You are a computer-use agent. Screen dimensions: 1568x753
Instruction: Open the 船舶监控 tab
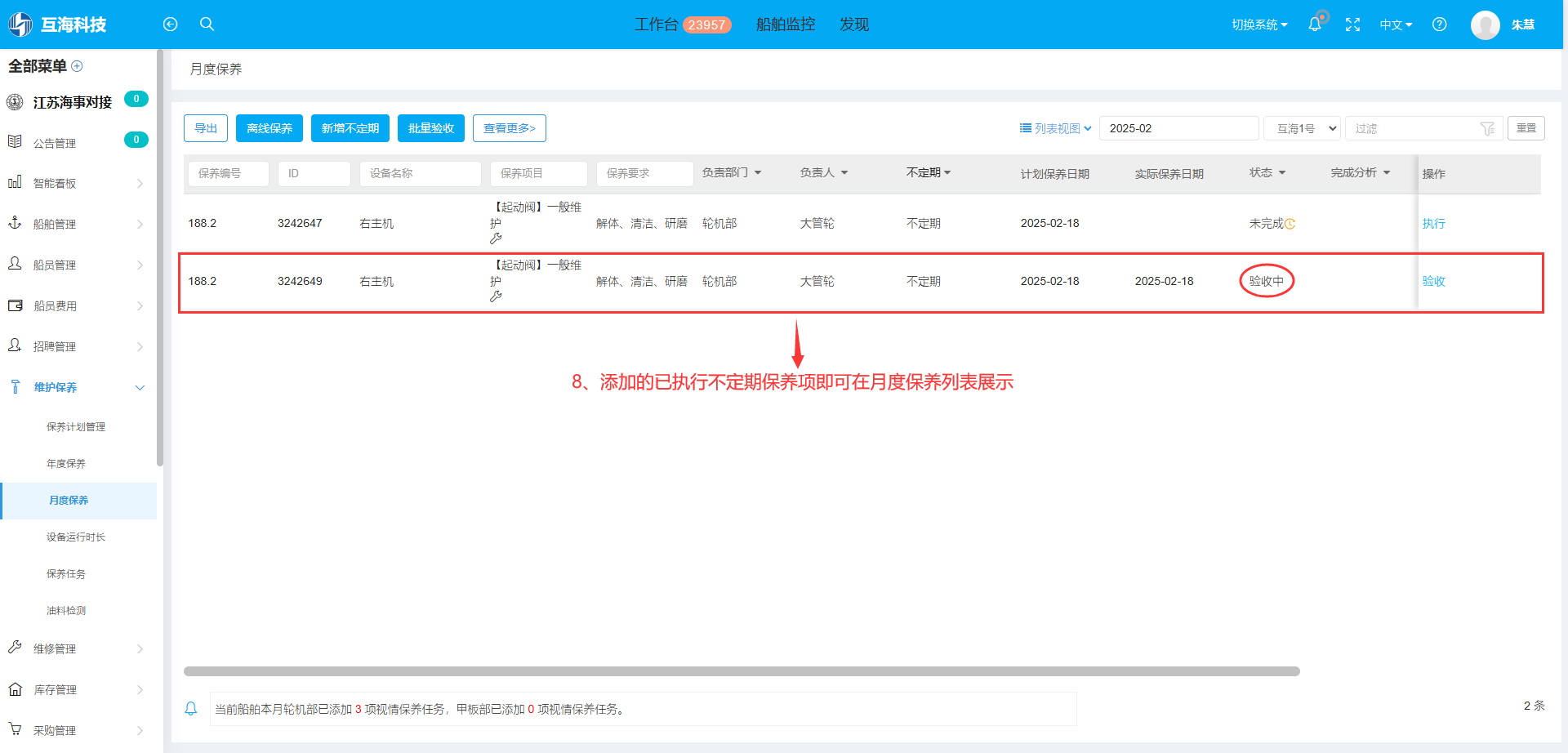(x=786, y=25)
